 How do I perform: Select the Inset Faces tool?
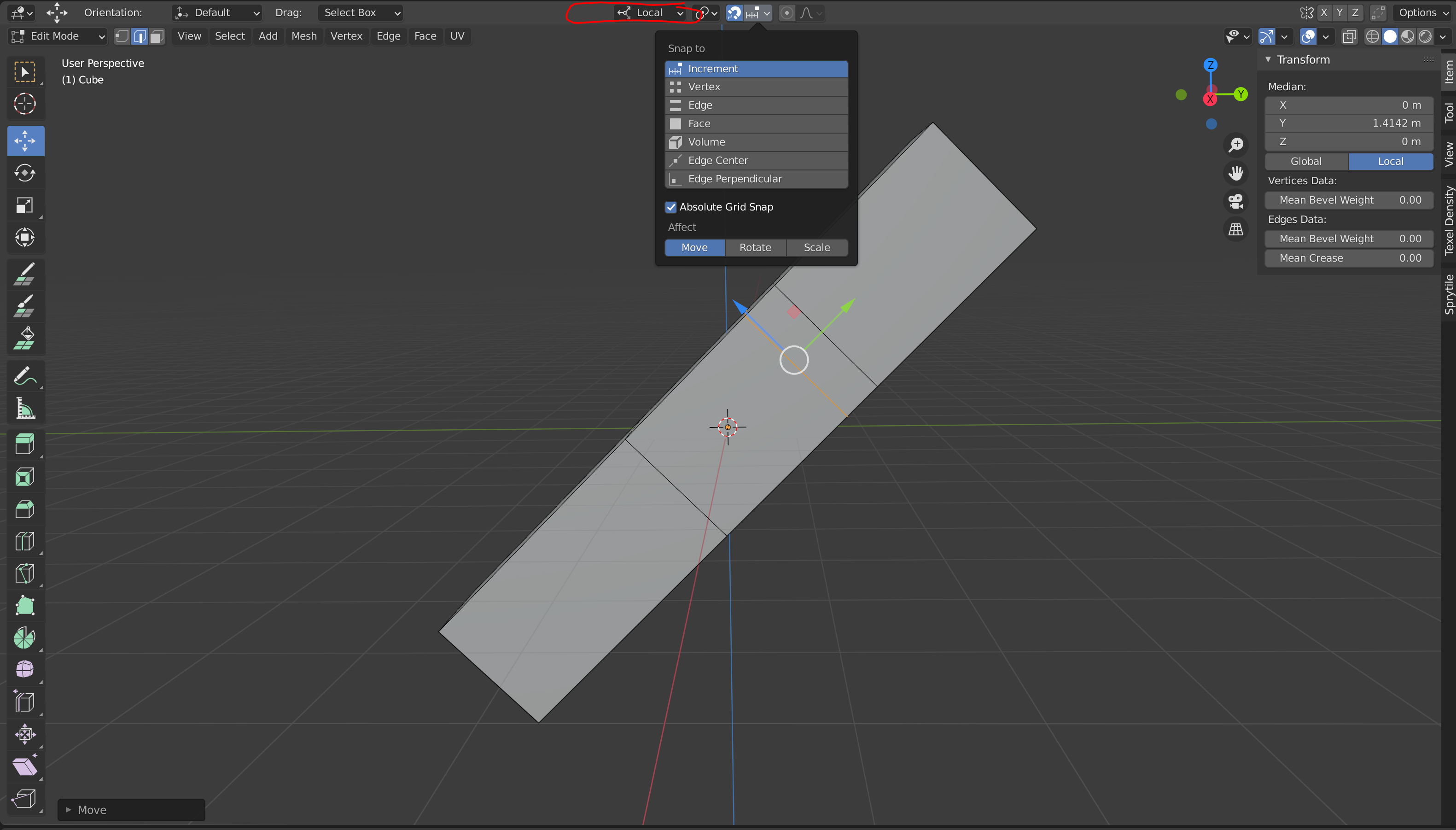point(24,477)
